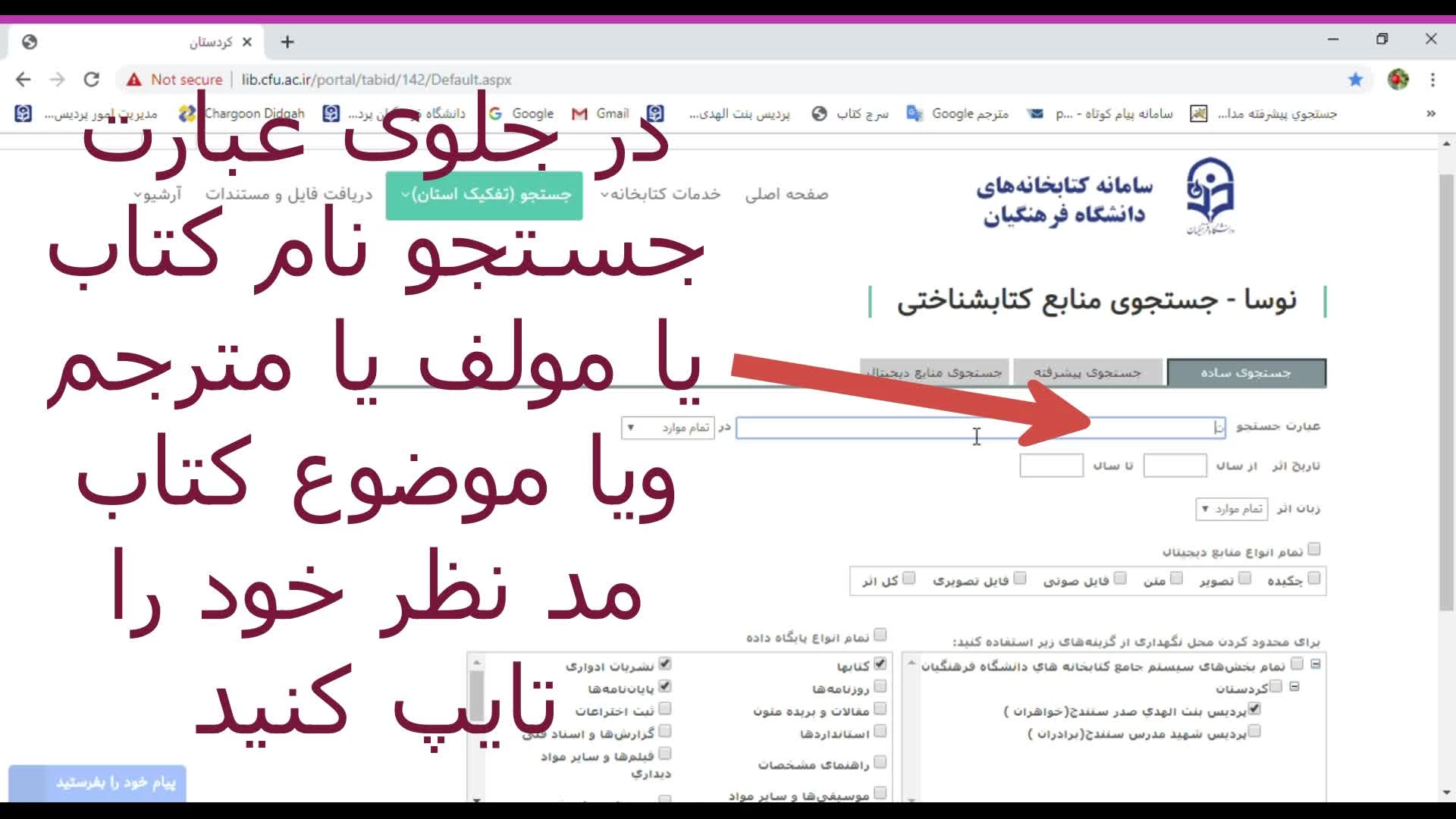
Task: Open a new tab with plus icon
Action: 287,42
